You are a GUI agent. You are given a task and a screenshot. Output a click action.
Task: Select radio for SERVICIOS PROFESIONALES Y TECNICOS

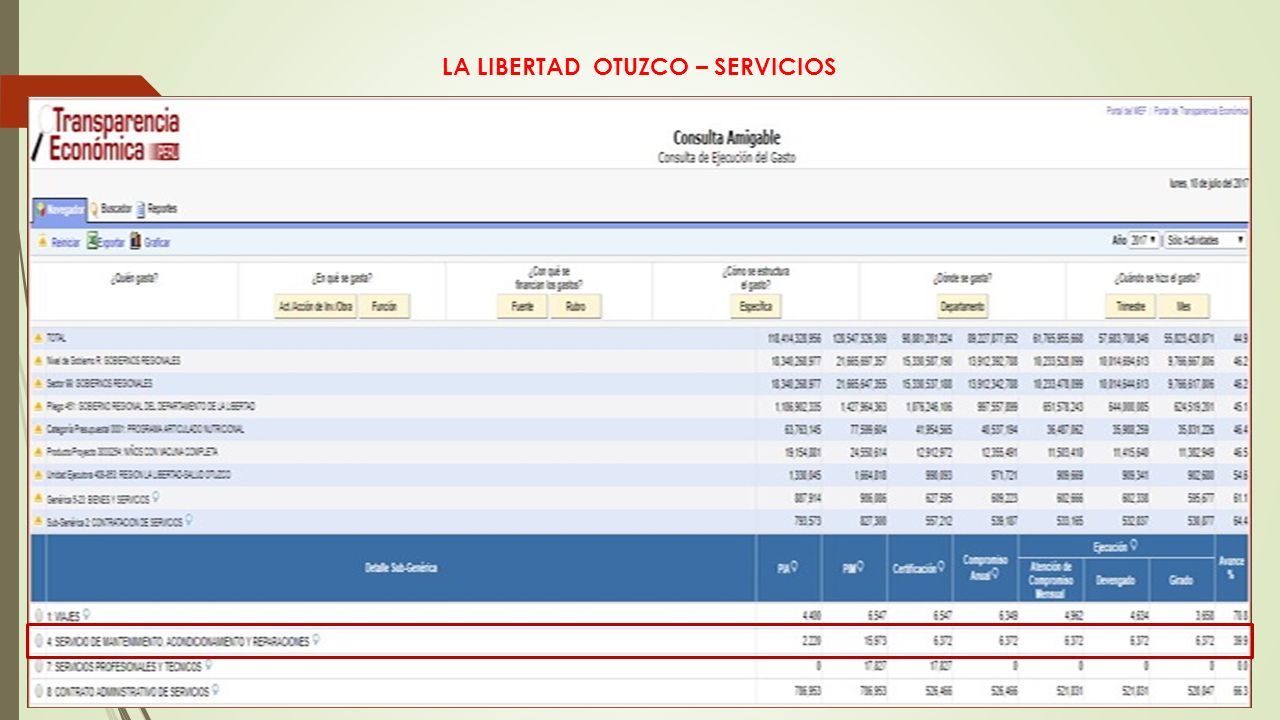[39, 666]
